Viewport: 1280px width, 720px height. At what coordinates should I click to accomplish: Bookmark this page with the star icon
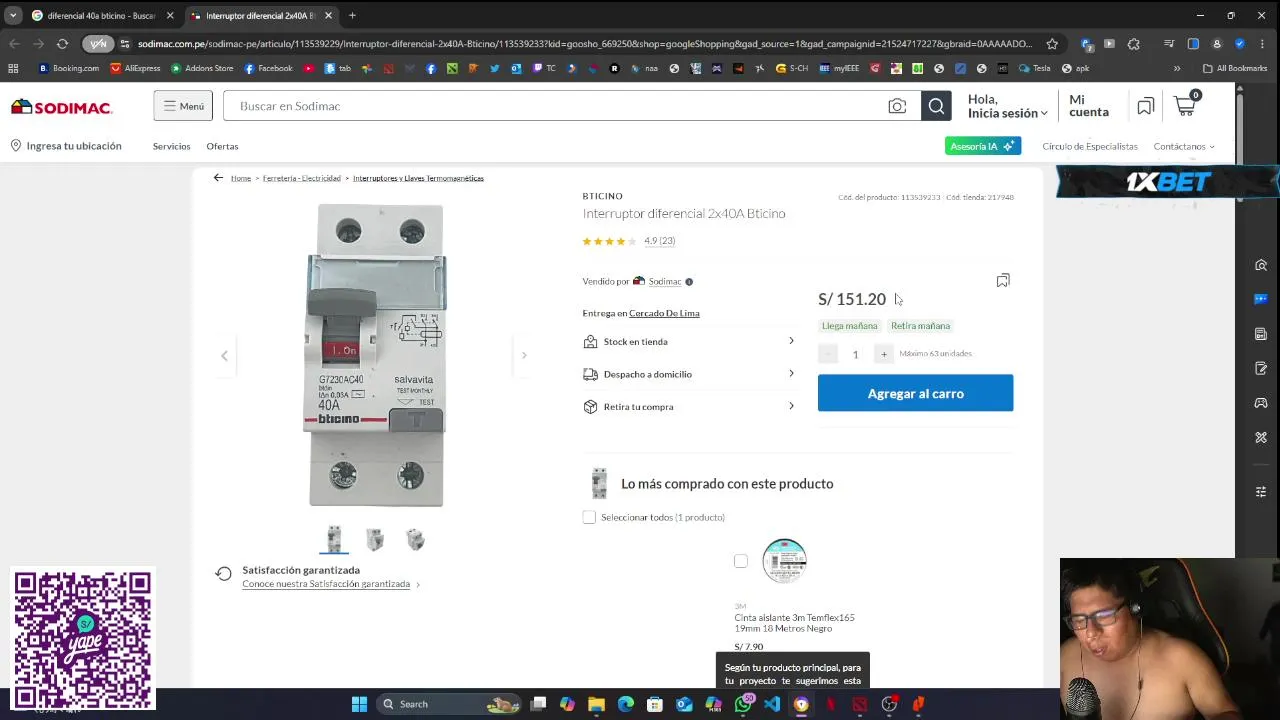pyautogui.click(x=1052, y=44)
